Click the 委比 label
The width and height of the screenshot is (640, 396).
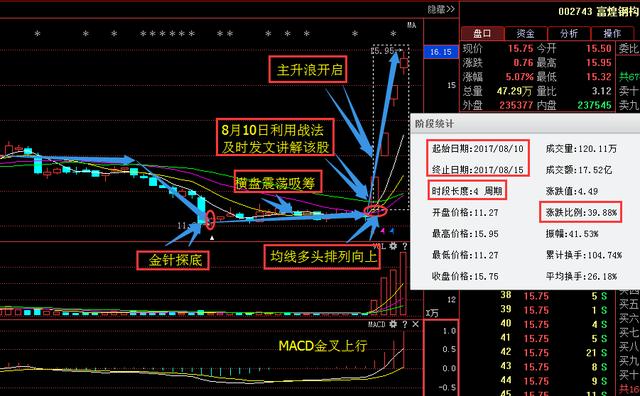click(629, 49)
